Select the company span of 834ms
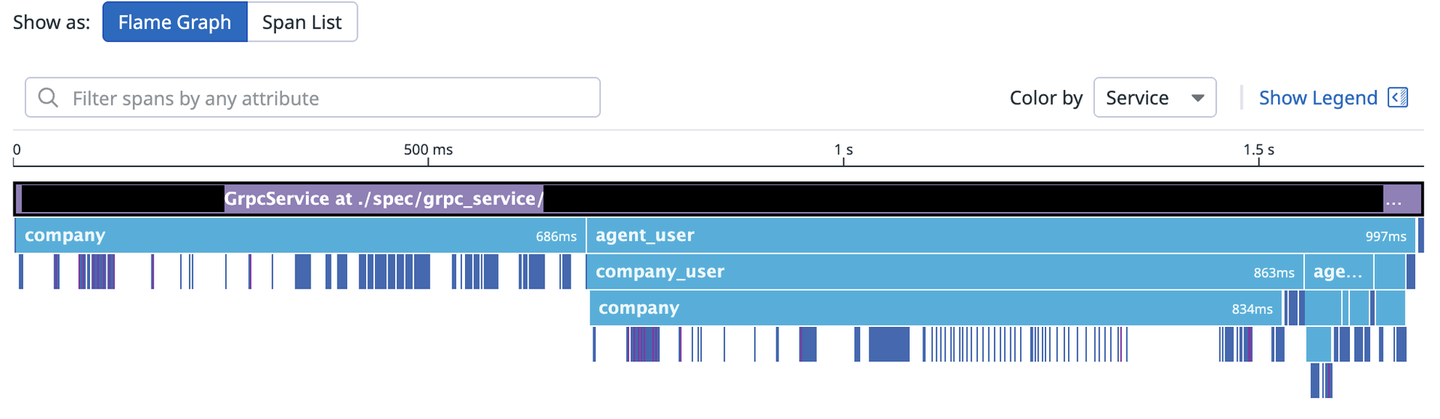 pos(935,308)
